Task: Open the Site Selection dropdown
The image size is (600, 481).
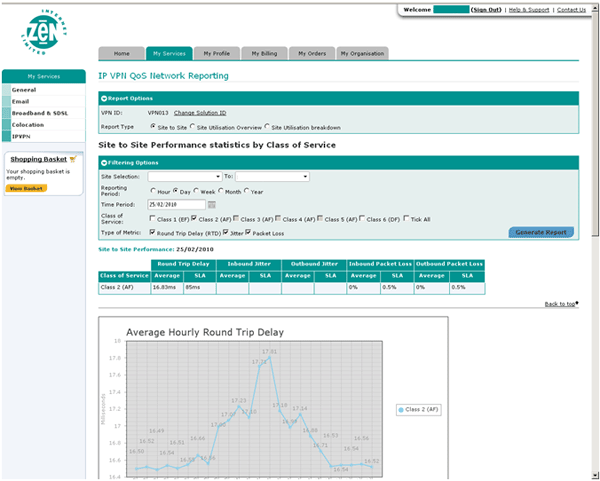Action: 184,176
